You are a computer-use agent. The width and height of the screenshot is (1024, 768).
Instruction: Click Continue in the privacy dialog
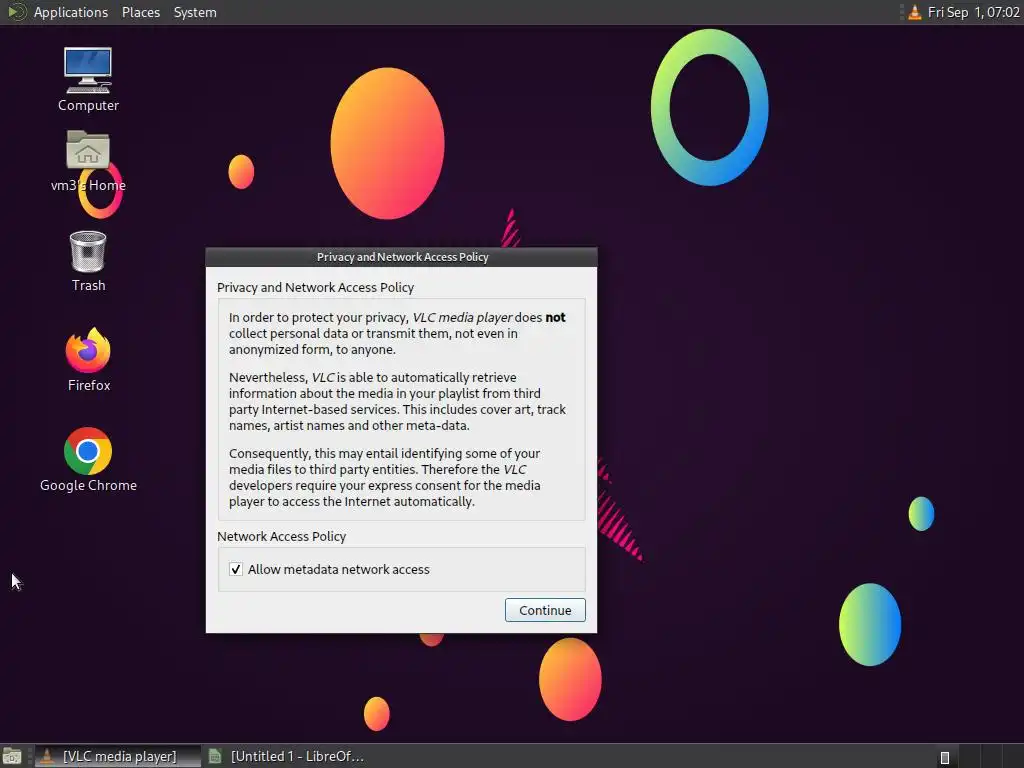click(x=545, y=610)
